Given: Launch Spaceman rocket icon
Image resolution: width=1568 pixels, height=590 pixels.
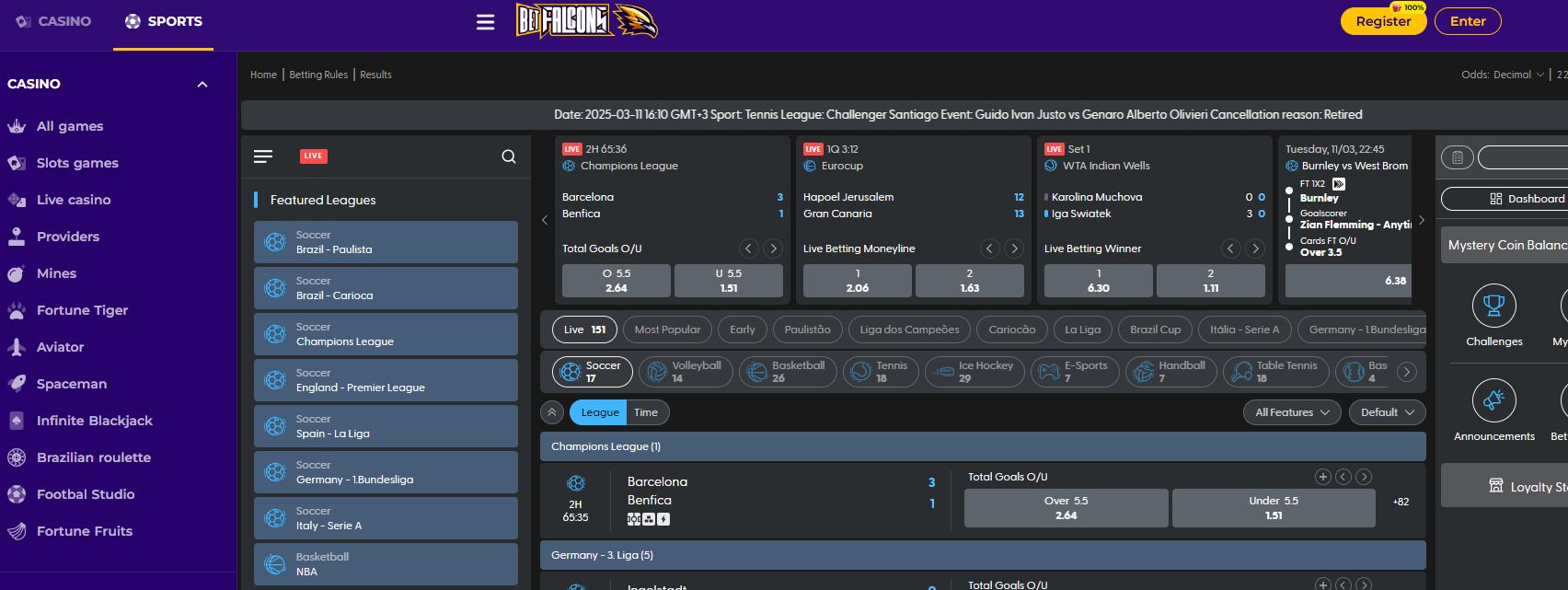Looking at the screenshot, I should 17,384.
